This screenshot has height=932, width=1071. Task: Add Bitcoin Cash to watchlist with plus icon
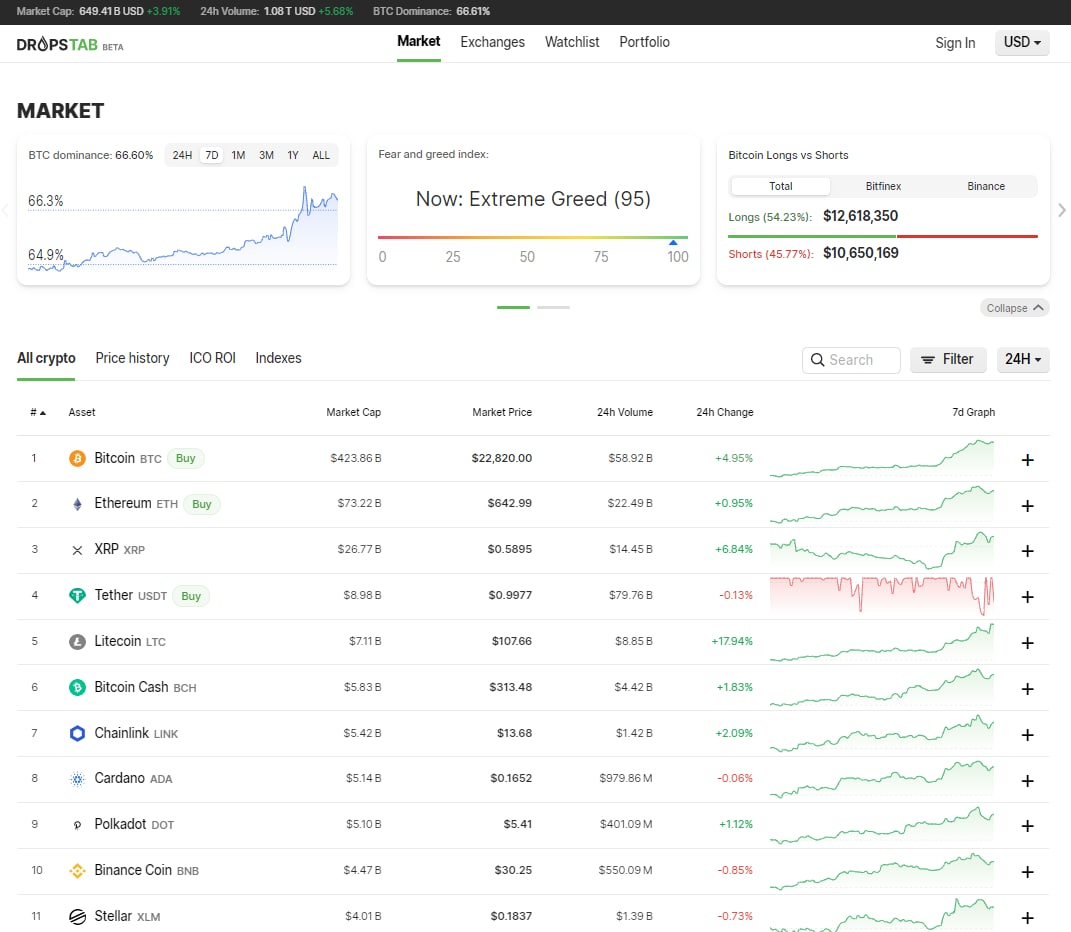pos(1027,689)
